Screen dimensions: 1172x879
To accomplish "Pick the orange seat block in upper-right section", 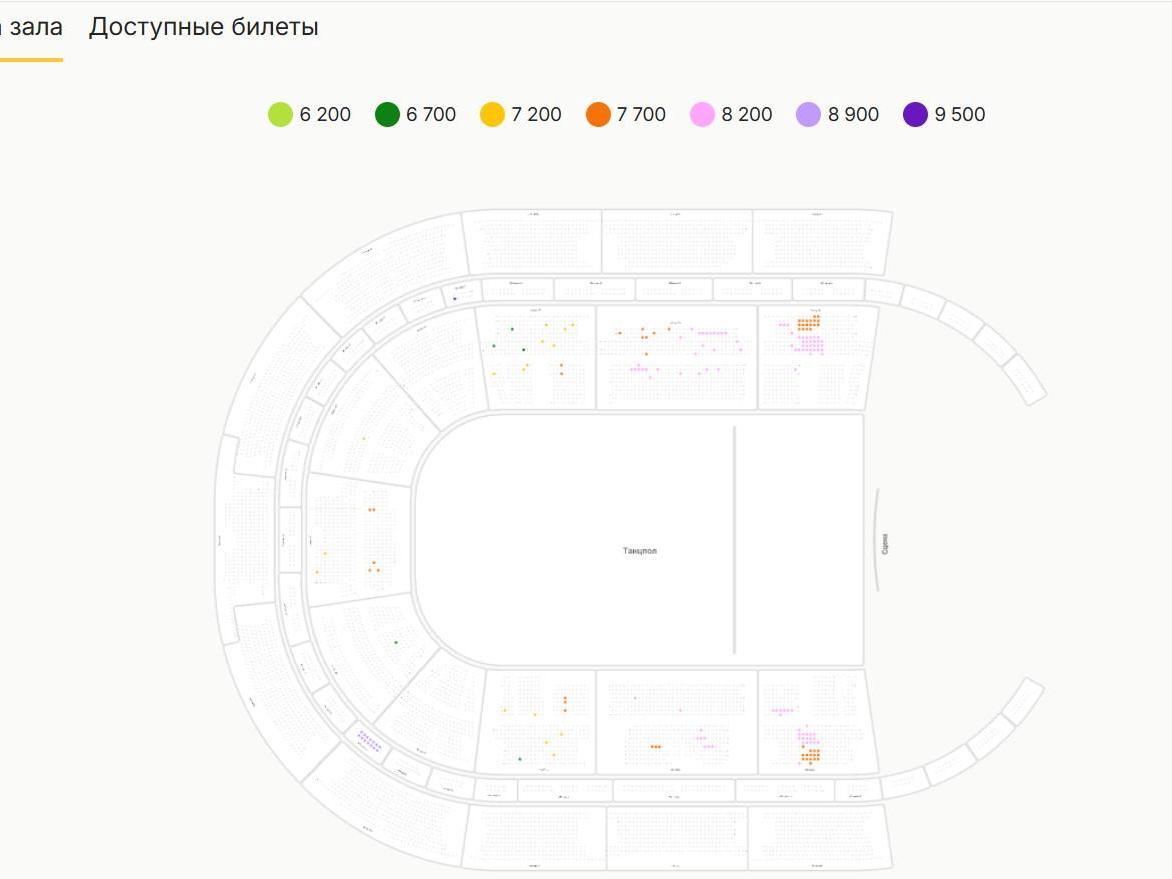I will click(x=809, y=323).
